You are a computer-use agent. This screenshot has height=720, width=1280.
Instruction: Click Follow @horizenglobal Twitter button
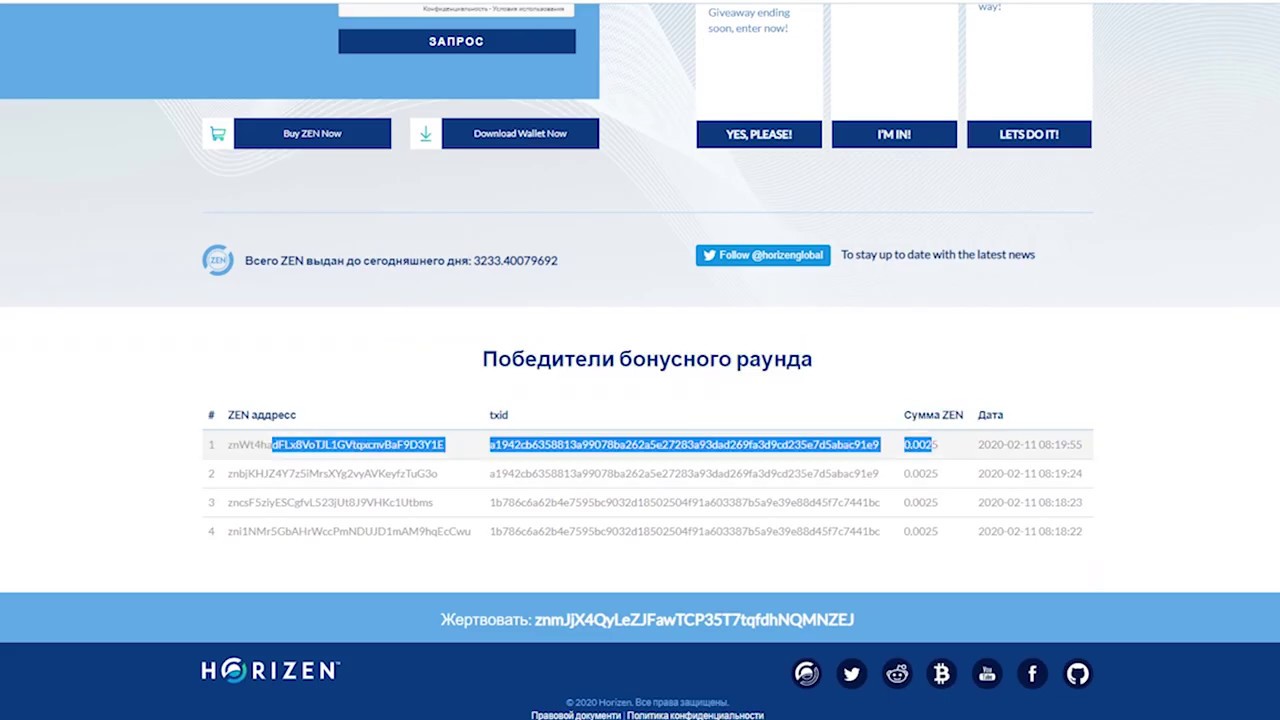tap(763, 255)
